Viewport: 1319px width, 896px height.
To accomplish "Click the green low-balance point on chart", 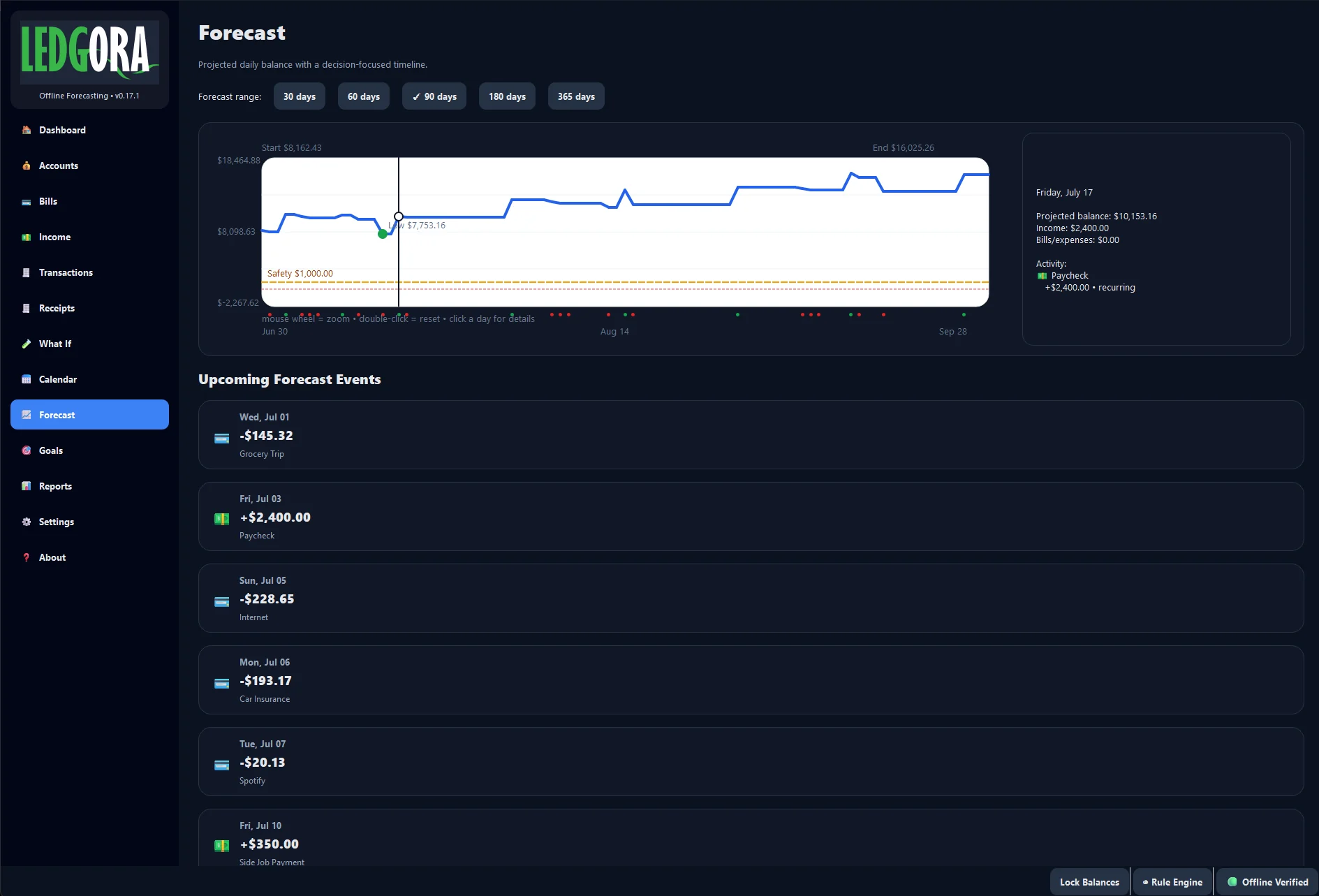I will pyautogui.click(x=382, y=234).
